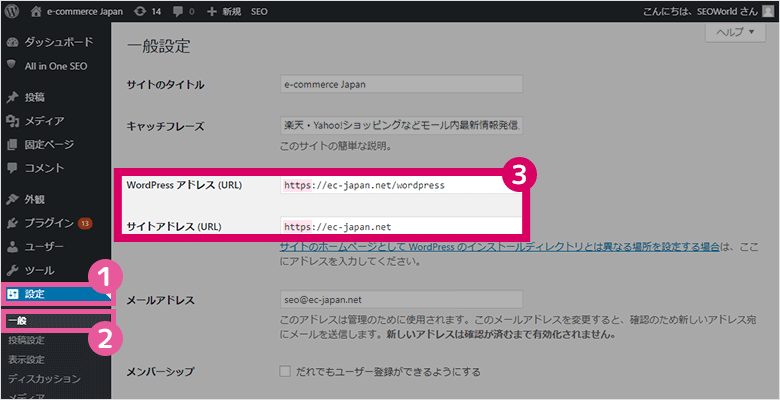Click the キャッチフレーズ input field
The image size is (780, 400).
pos(401,125)
